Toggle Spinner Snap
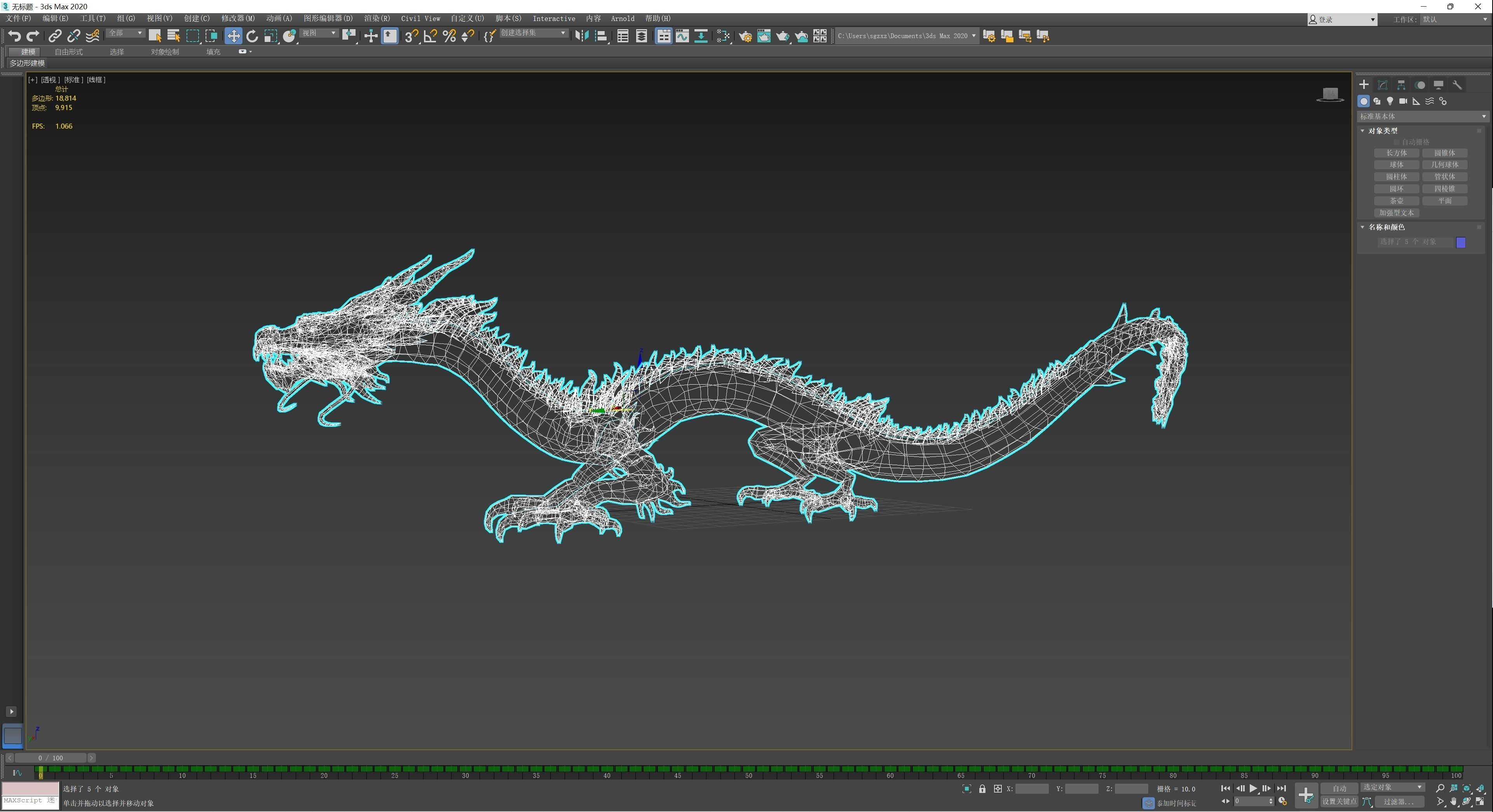The image size is (1493, 812). pos(468,36)
